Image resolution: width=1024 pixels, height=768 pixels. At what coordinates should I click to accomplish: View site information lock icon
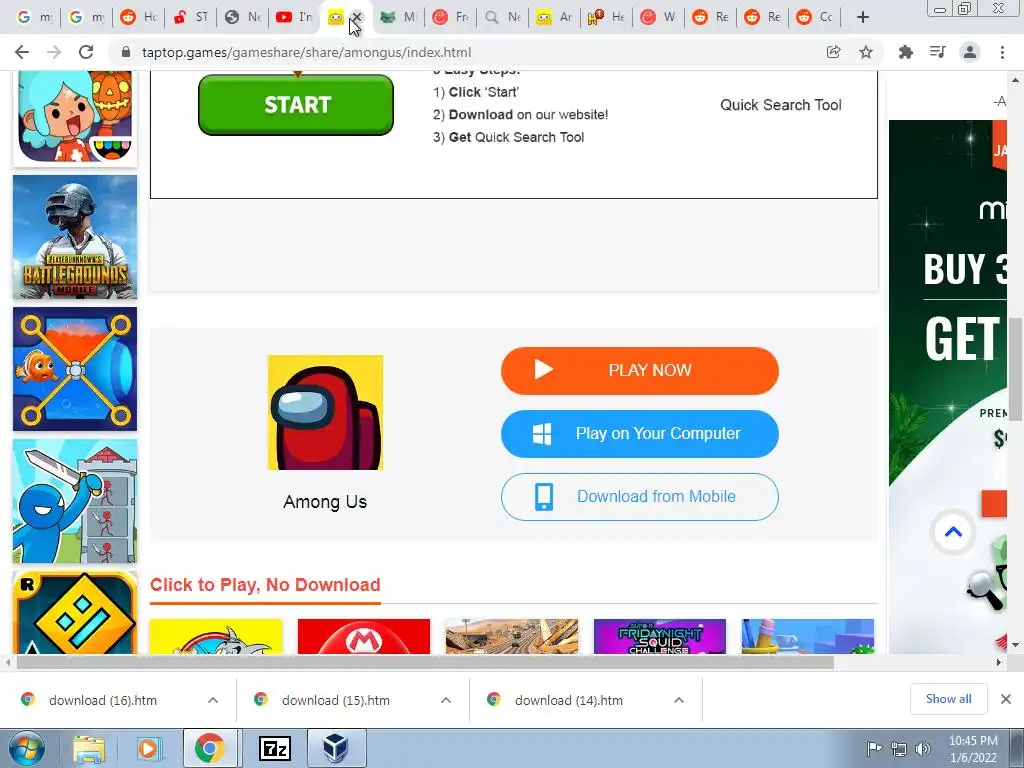tap(126, 52)
